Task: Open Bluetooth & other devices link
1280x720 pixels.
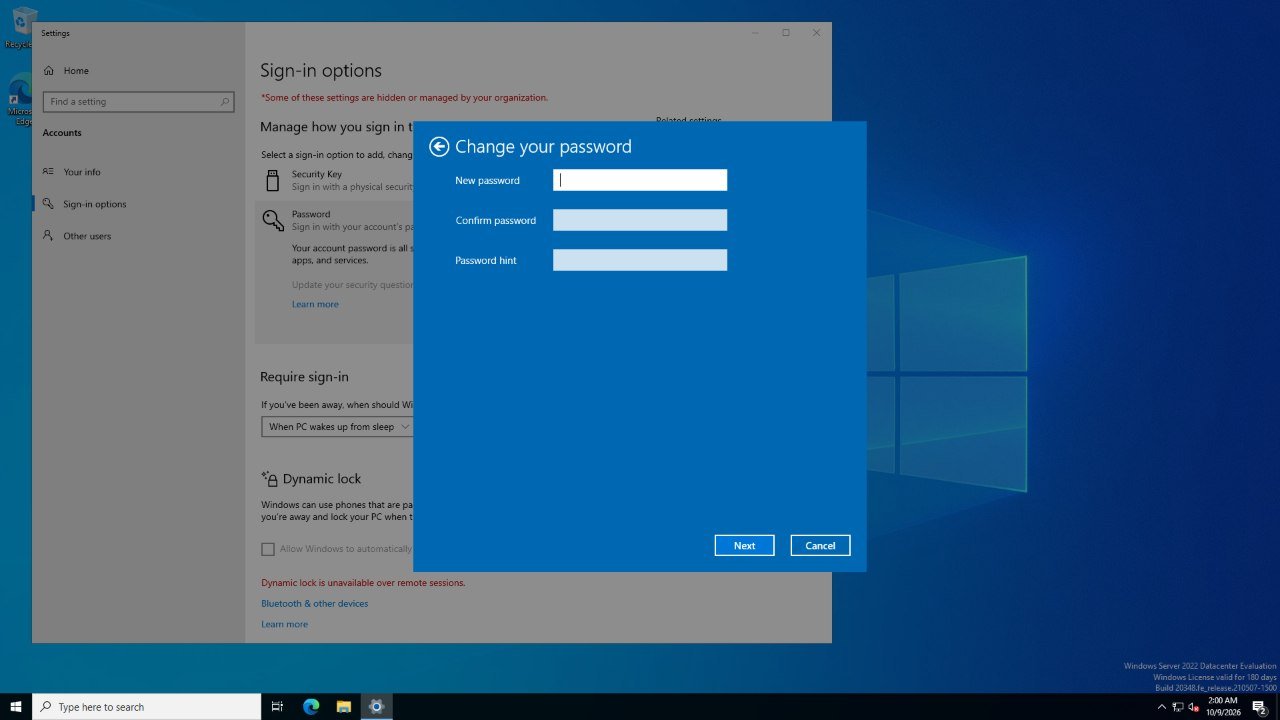Action: [314, 604]
